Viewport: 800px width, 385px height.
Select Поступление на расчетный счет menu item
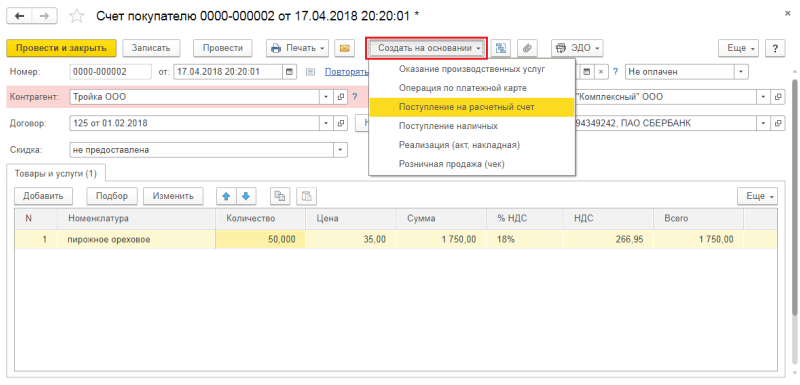point(472,107)
